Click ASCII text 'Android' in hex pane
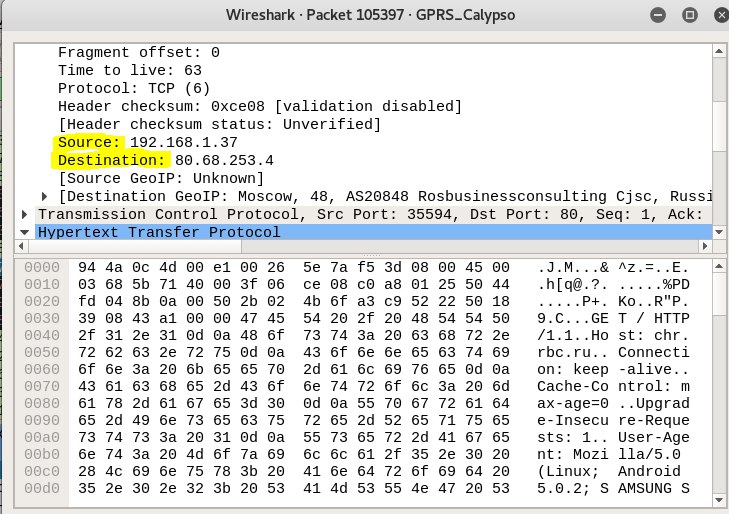 point(649,471)
